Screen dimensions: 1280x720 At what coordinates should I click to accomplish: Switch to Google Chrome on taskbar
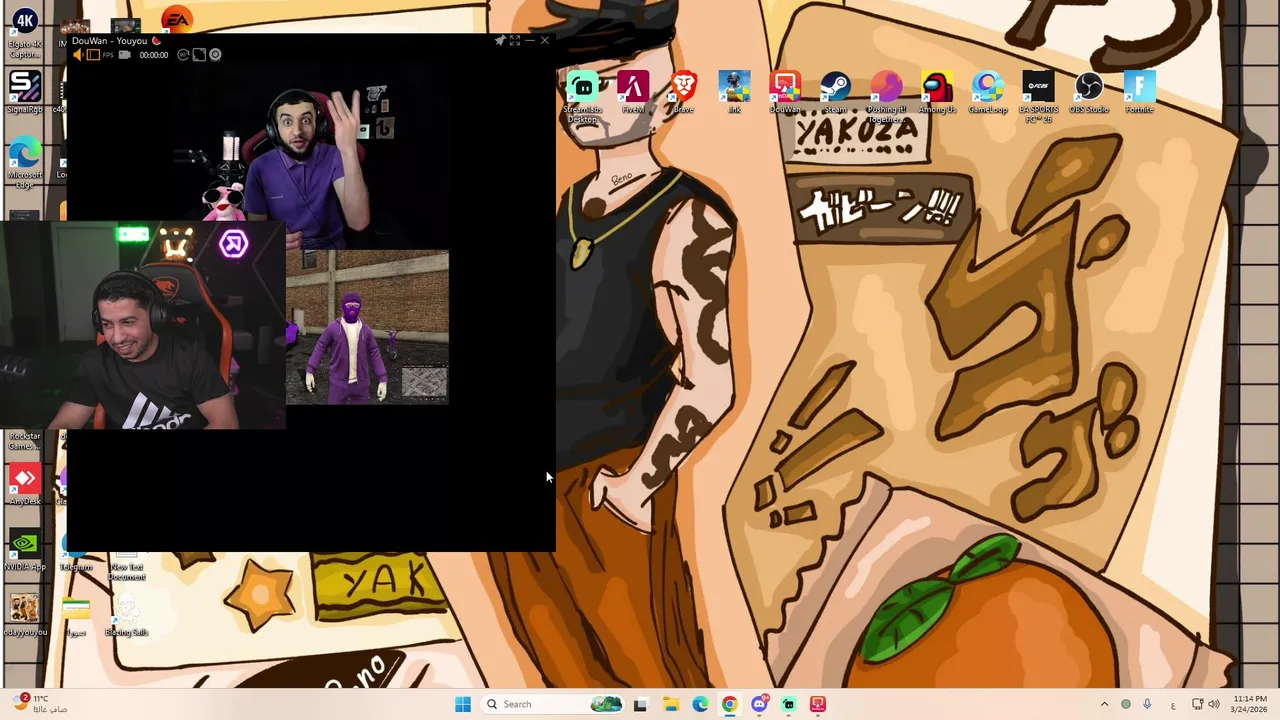[x=729, y=704]
